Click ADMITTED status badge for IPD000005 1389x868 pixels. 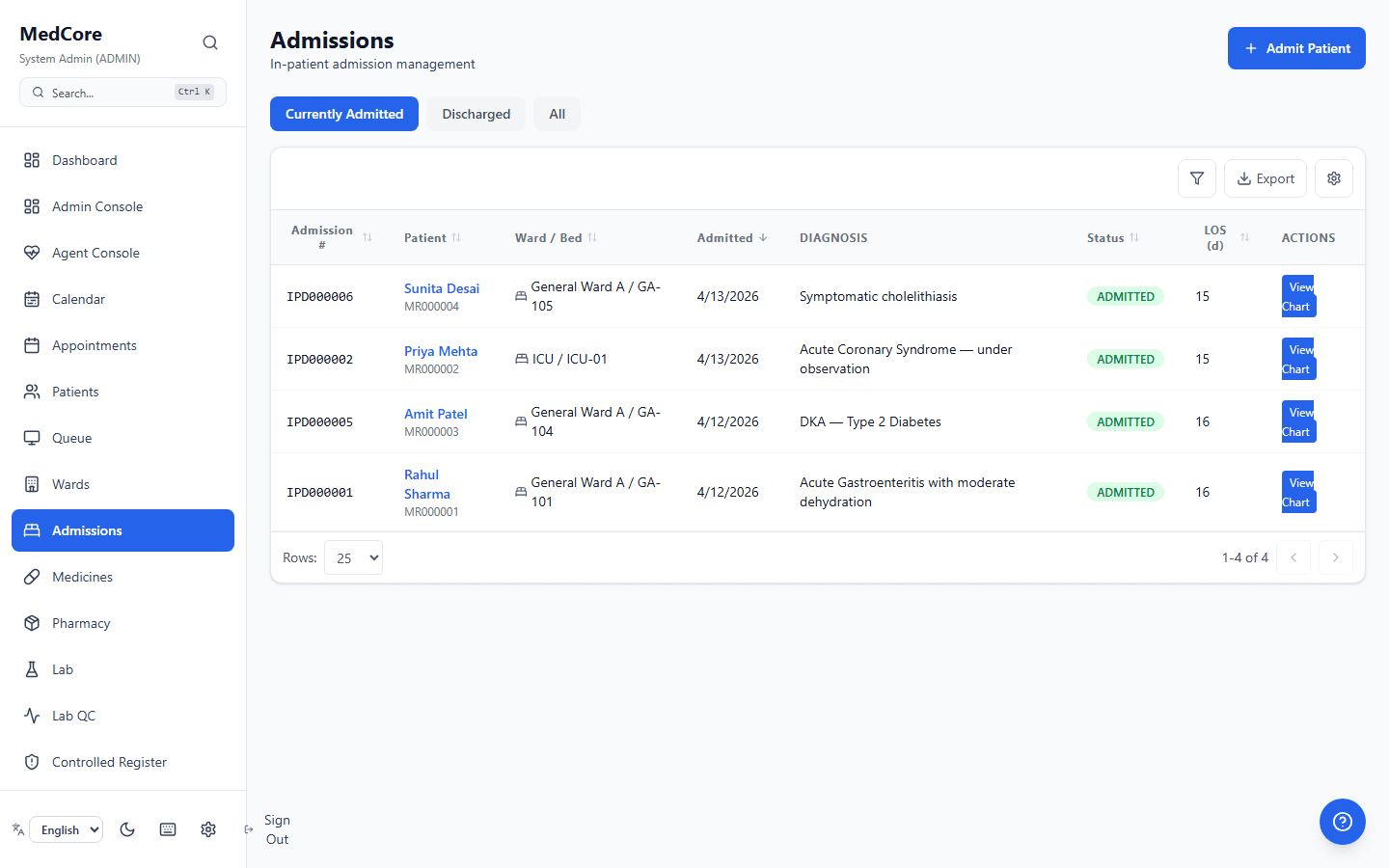[1126, 421]
